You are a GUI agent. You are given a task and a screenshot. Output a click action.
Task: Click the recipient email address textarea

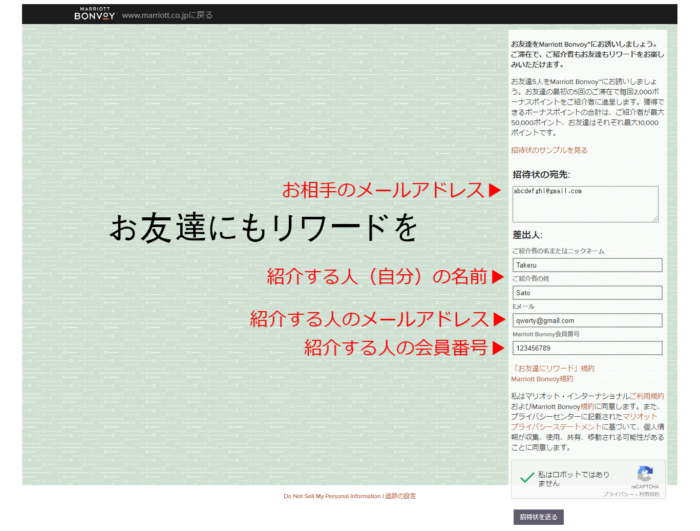(585, 204)
